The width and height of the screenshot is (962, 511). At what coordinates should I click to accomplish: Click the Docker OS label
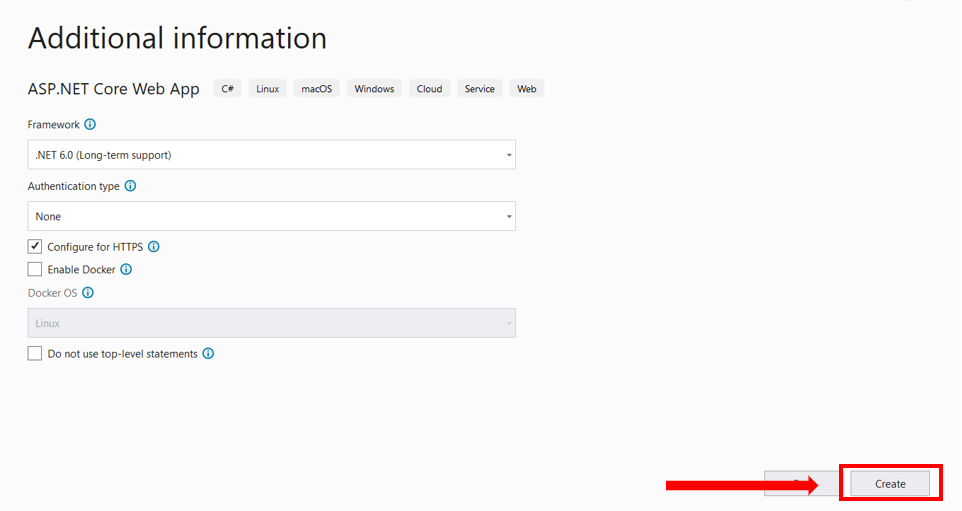point(52,293)
